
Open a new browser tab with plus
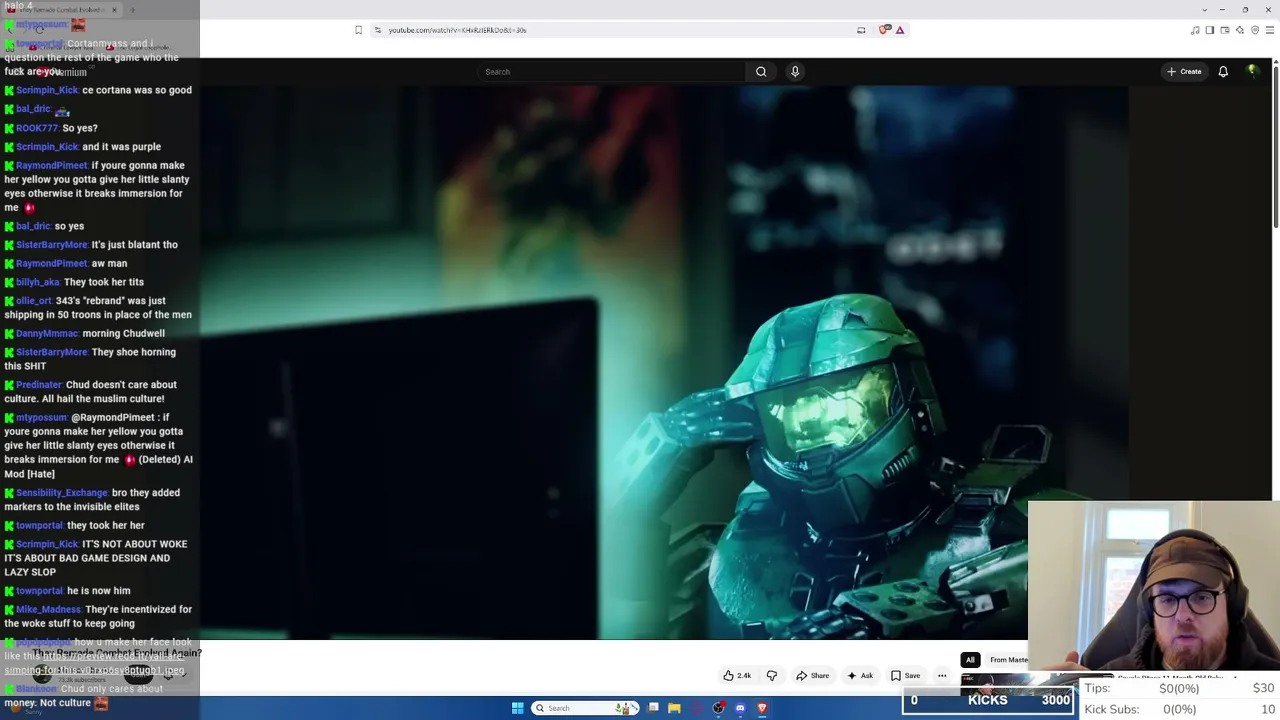pyautogui.click(x=132, y=10)
